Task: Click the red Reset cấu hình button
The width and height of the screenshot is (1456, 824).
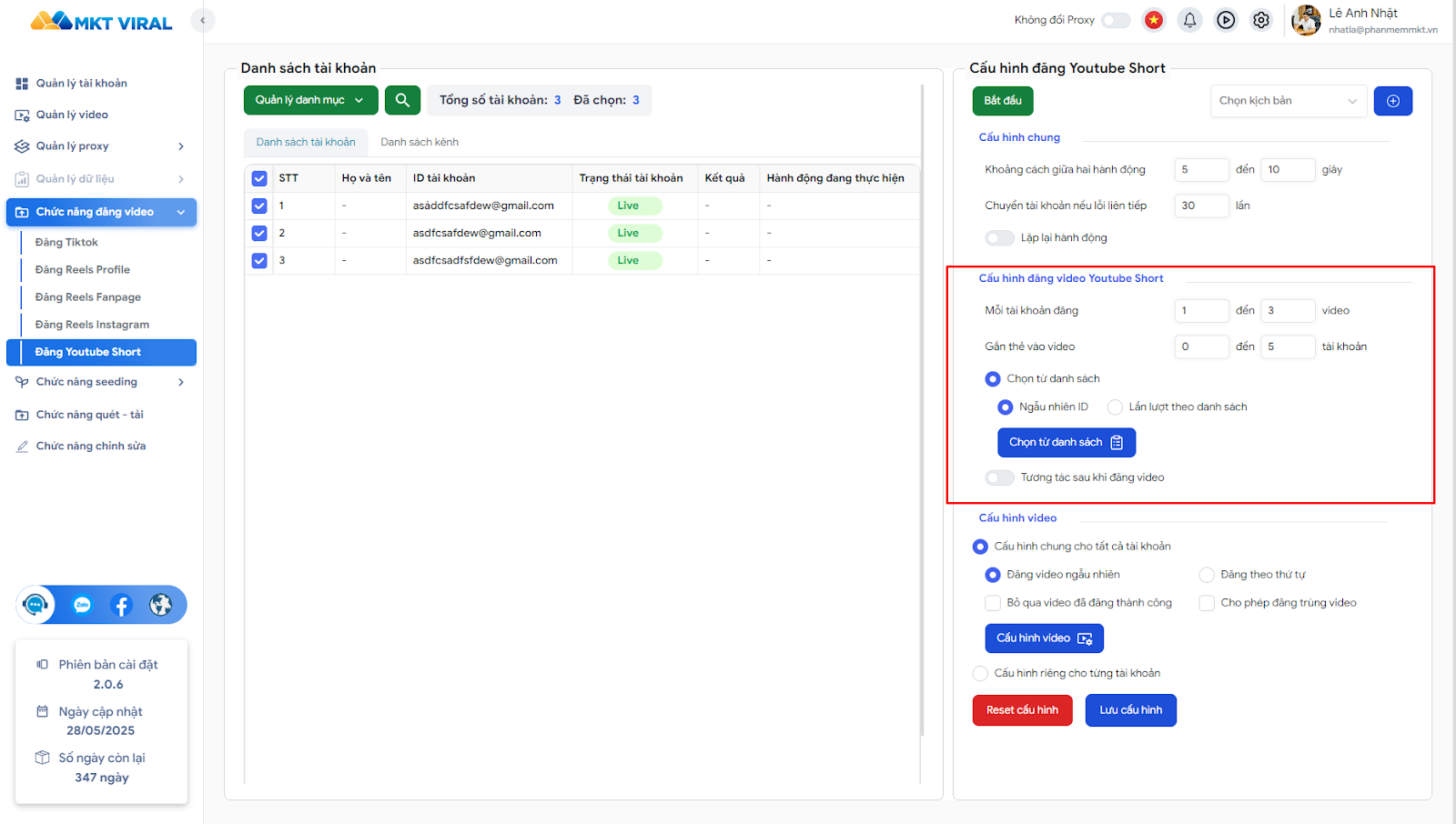Action: click(1023, 710)
